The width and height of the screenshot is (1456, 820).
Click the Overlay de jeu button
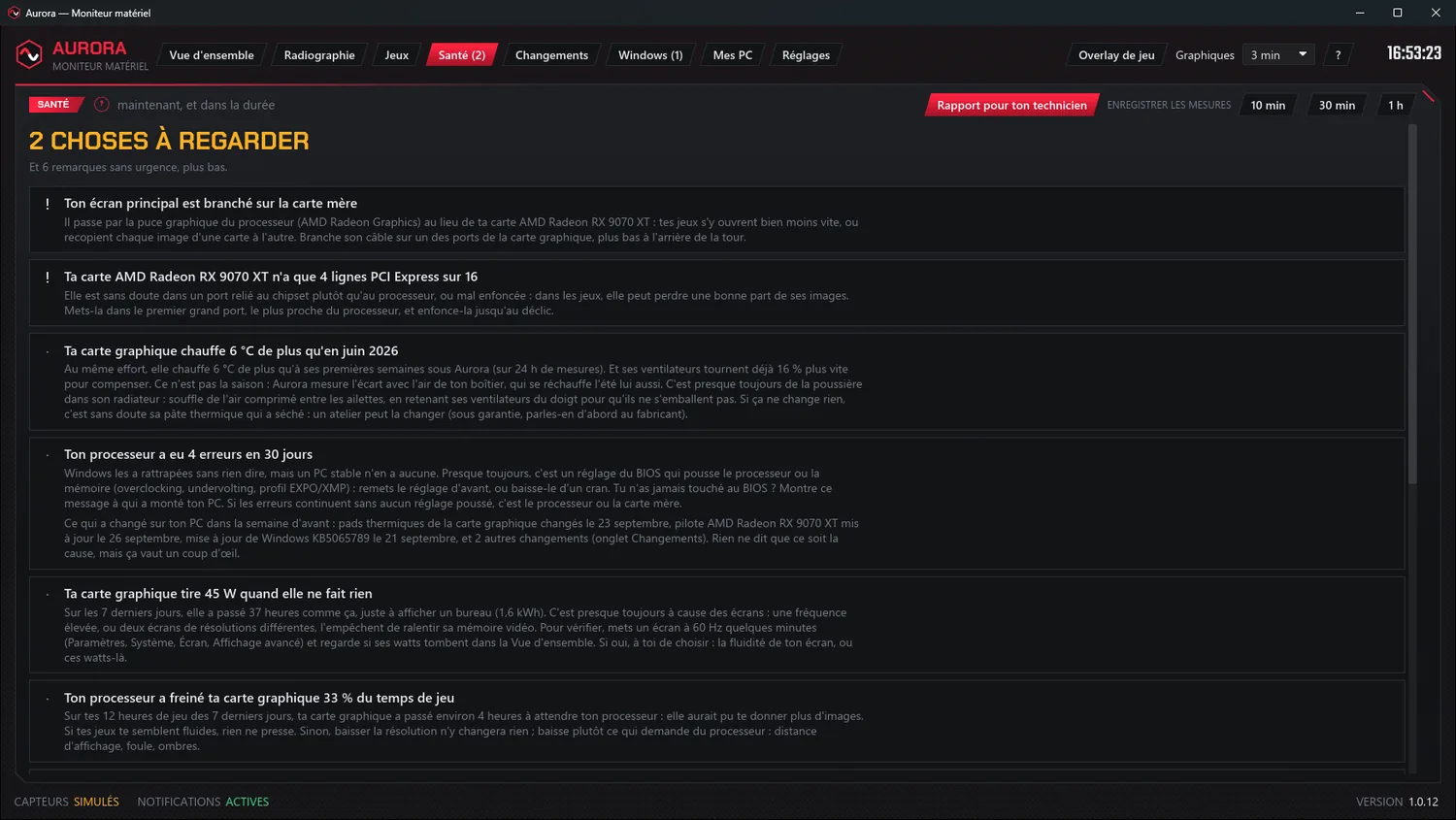tap(1116, 55)
